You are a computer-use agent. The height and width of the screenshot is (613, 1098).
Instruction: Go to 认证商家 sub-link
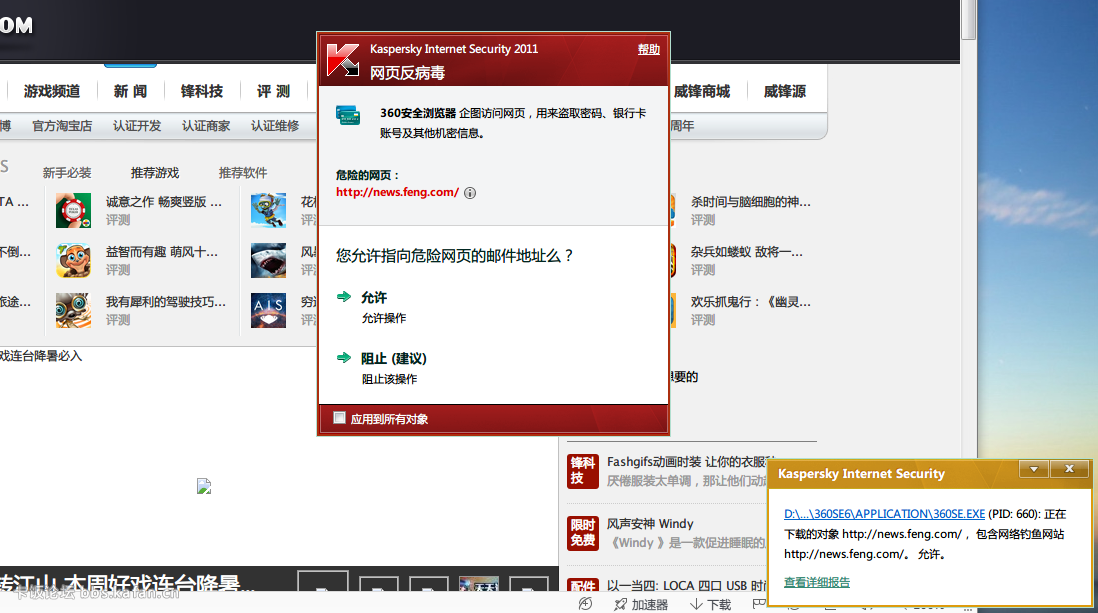pyautogui.click(x=206, y=126)
